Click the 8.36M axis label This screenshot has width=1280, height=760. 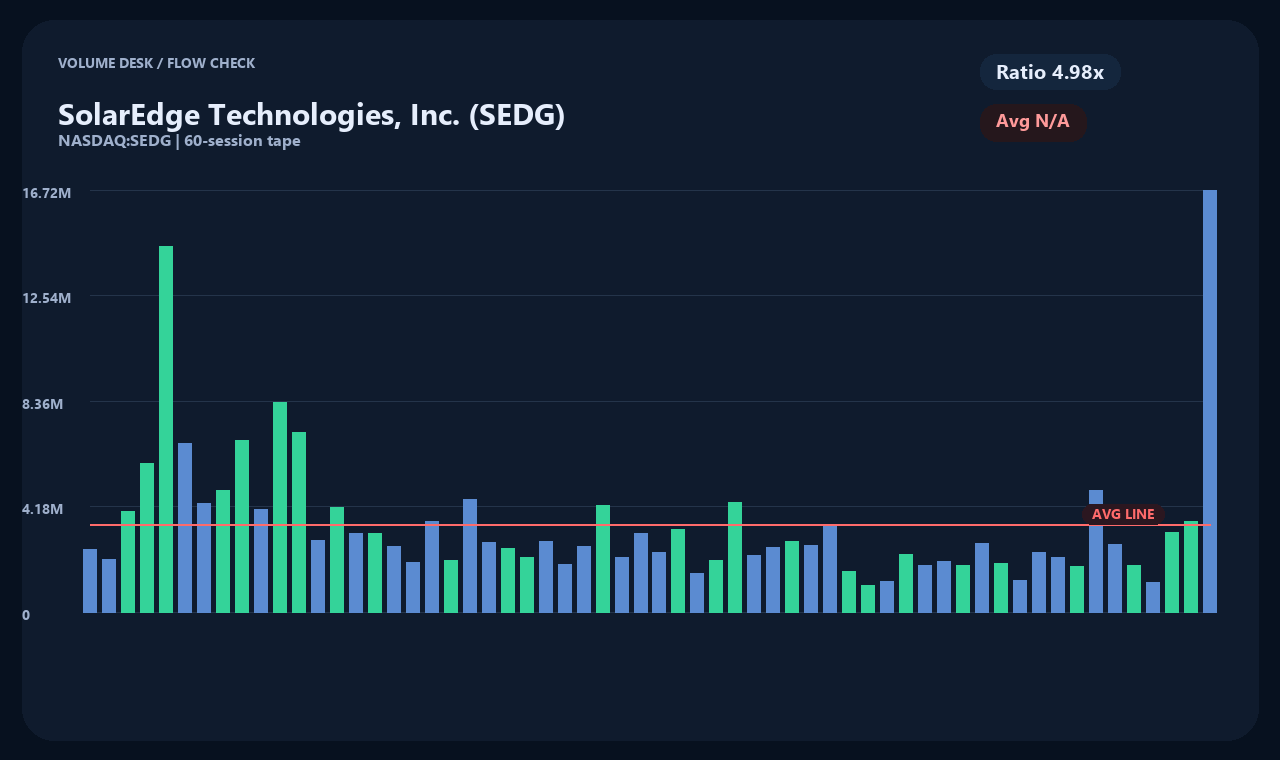coord(43,404)
